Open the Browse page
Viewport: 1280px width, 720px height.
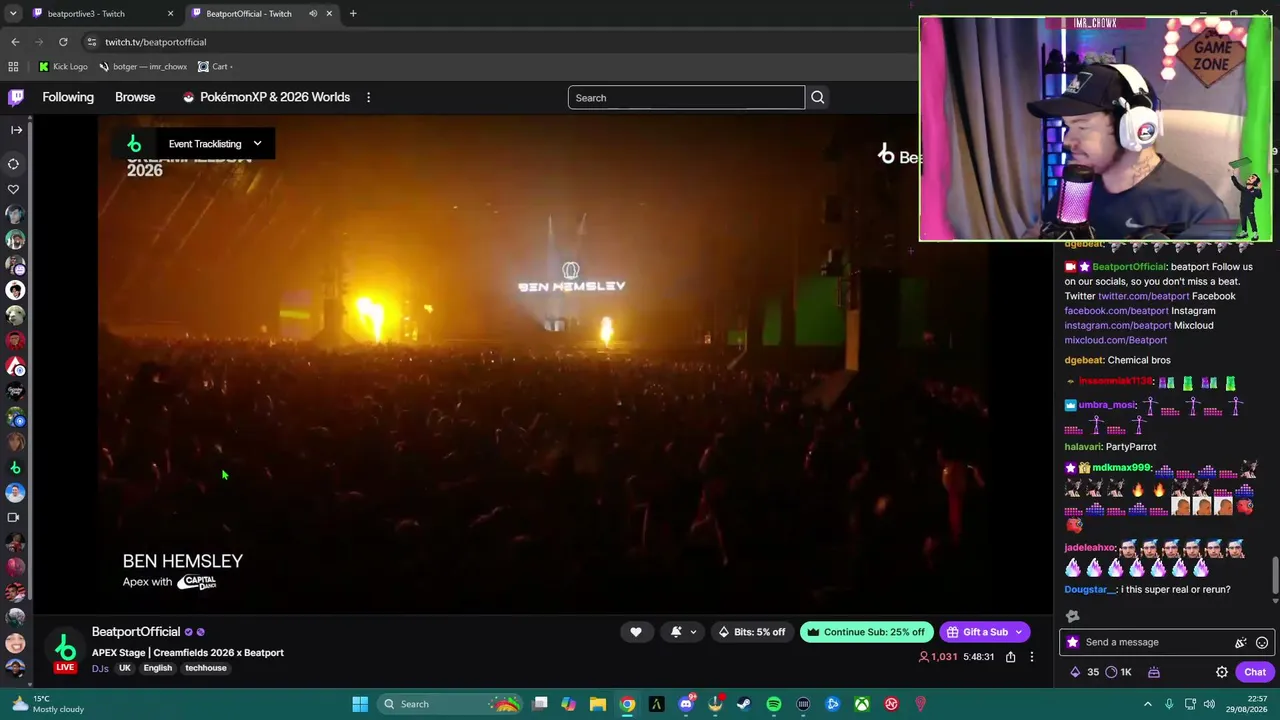(x=135, y=97)
